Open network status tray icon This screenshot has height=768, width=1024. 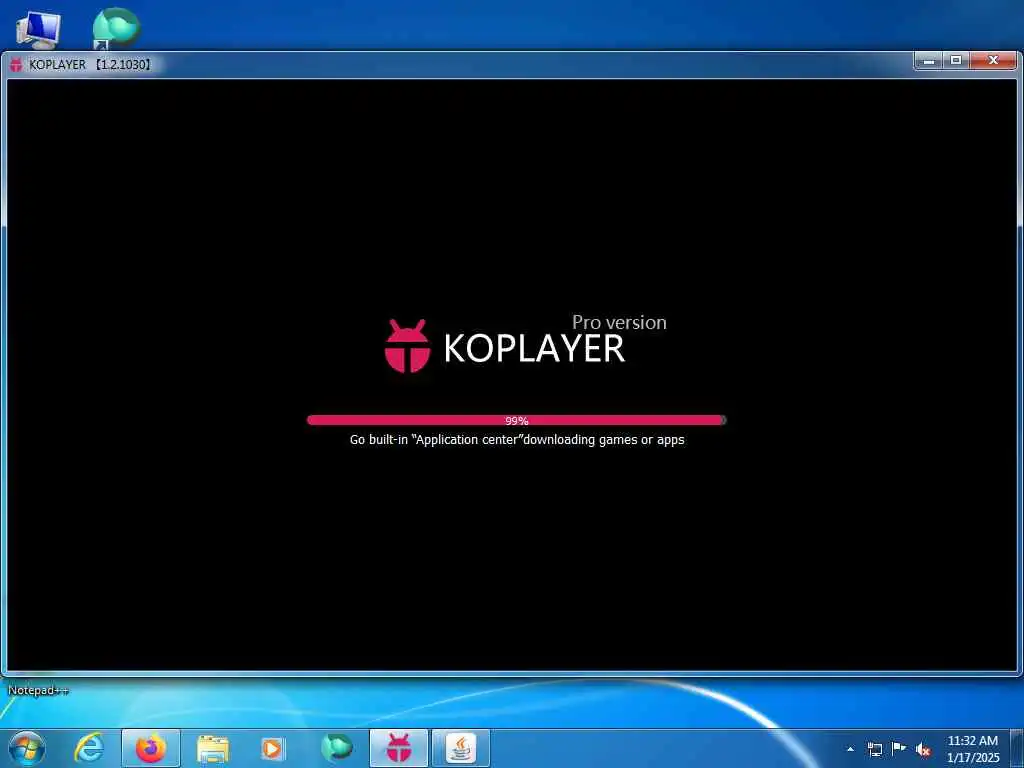(x=874, y=749)
